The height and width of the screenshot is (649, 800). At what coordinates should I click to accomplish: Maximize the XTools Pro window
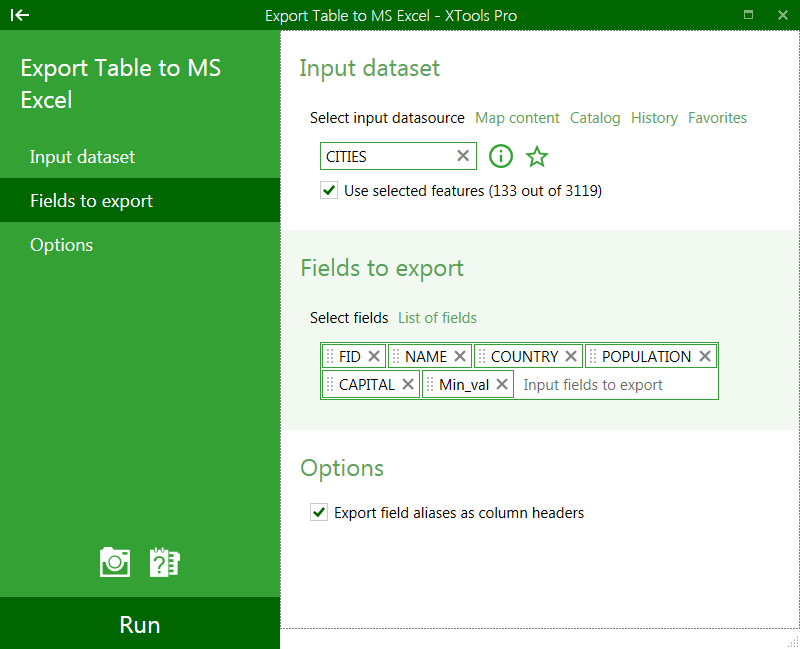[x=748, y=15]
